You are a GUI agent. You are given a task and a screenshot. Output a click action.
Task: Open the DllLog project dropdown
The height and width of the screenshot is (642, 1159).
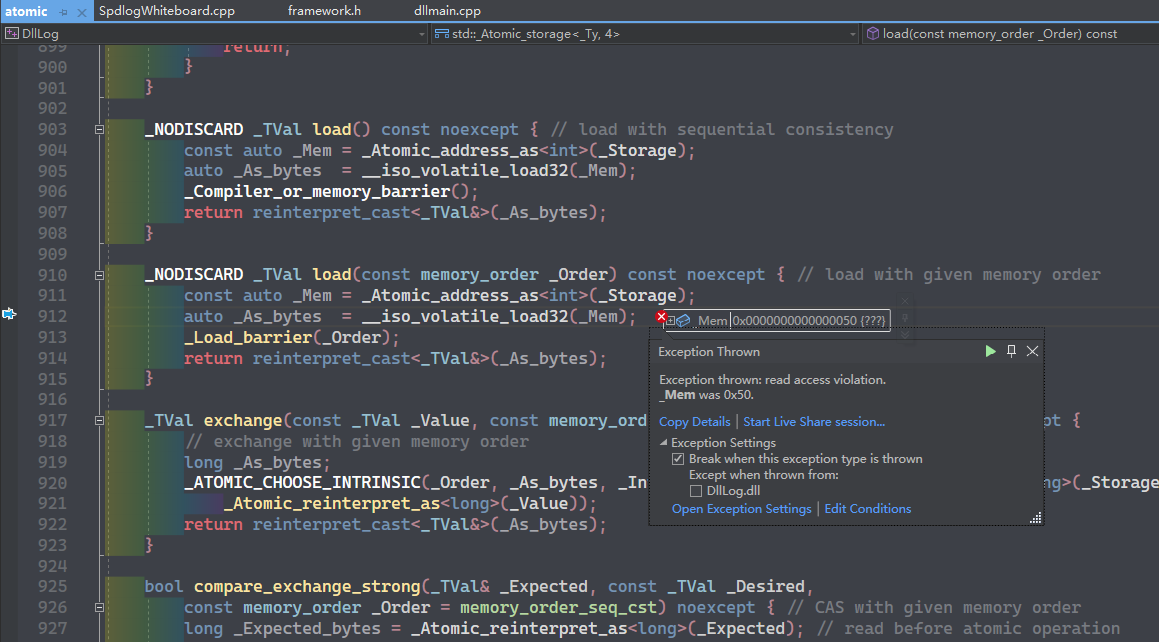(421, 33)
